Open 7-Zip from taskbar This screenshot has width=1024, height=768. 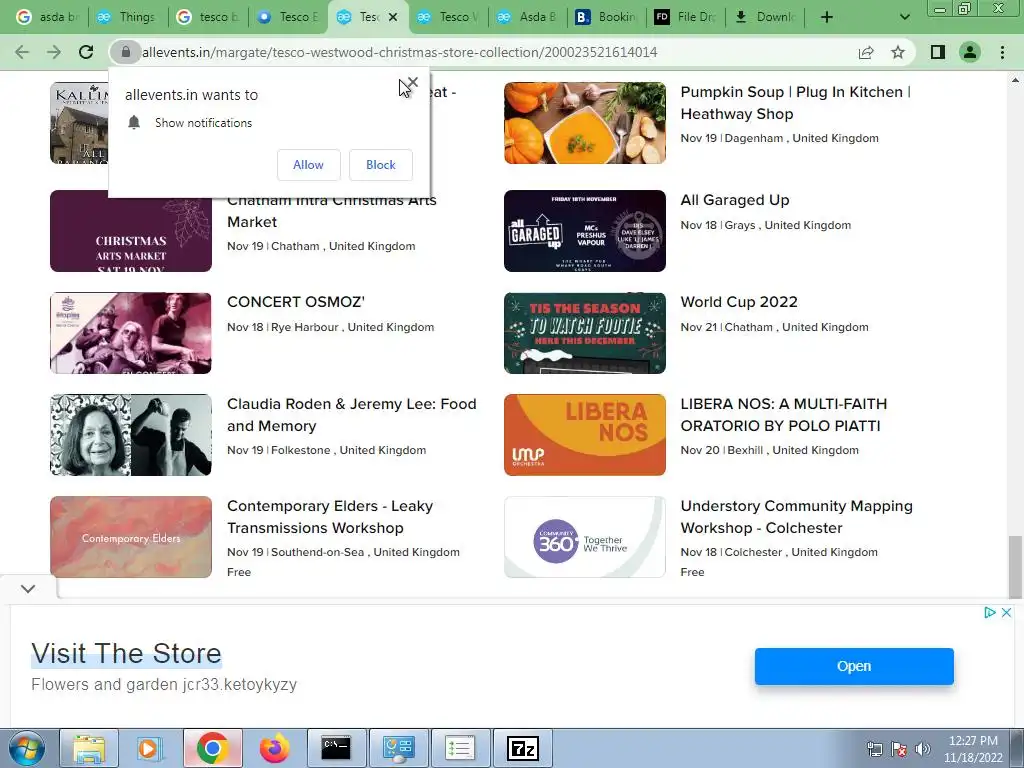click(522, 748)
